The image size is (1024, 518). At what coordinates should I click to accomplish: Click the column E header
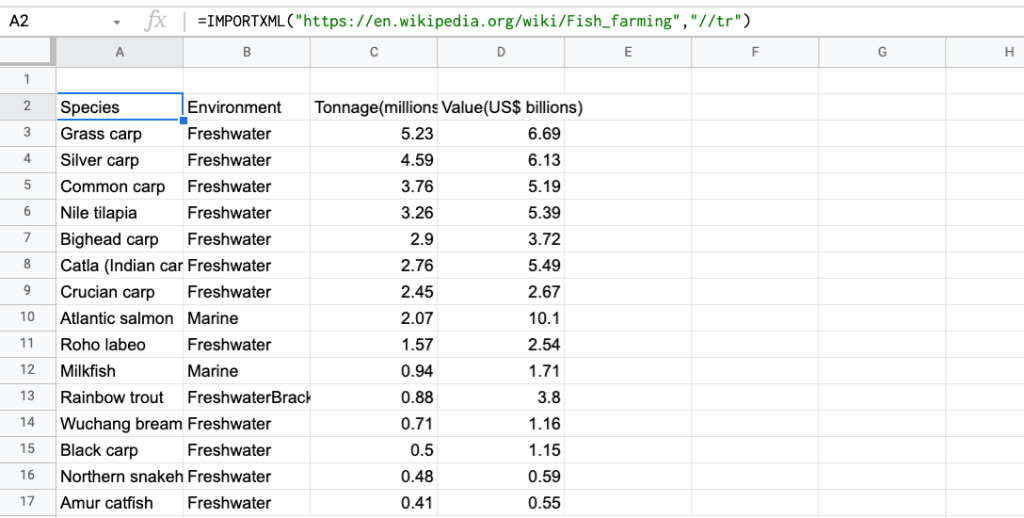pos(628,52)
